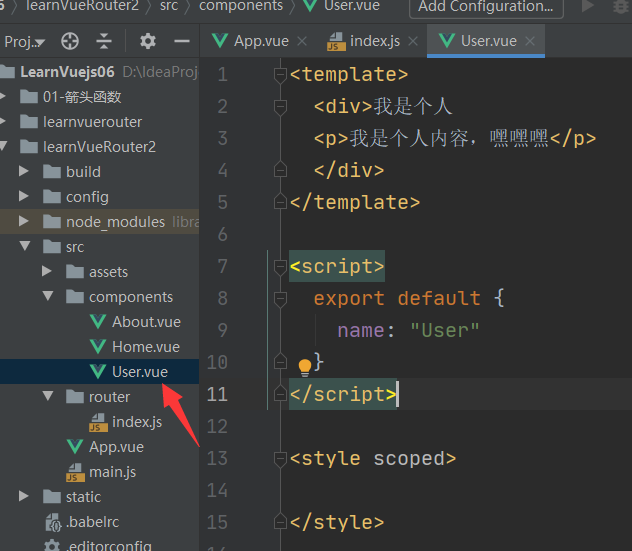The width and height of the screenshot is (632, 551).
Task: Click the Run play icon in toolbar
Action: (x=587, y=6)
